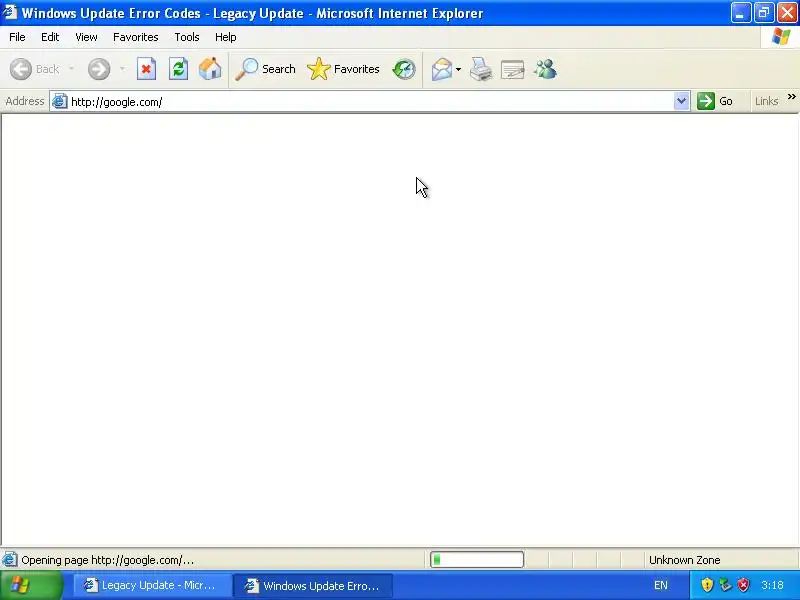Minimize the Internet Explorer window
800x600 pixels.
[x=741, y=13]
